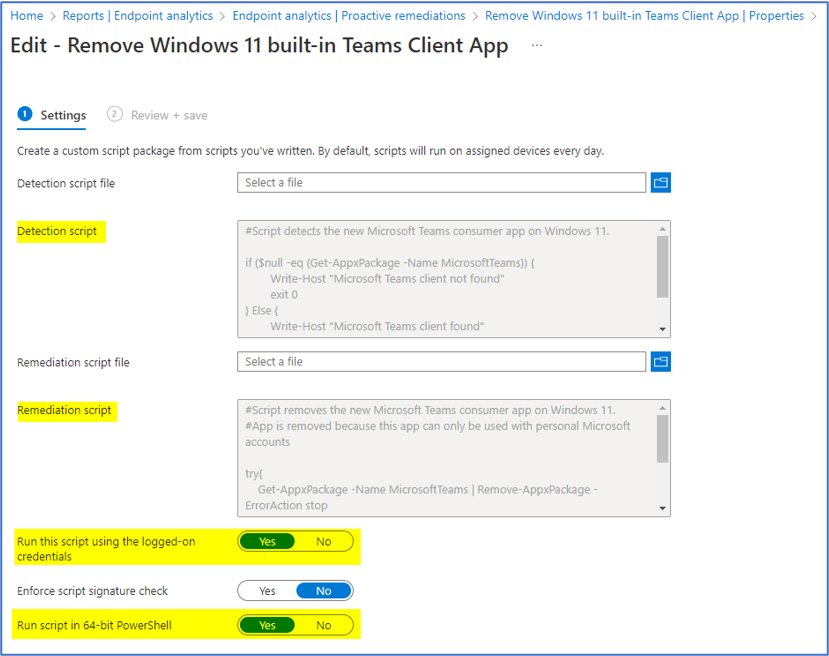This screenshot has width=829, height=656.
Task: Click the scroll-up arrow in the Remediation script box
Action: pos(662,408)
